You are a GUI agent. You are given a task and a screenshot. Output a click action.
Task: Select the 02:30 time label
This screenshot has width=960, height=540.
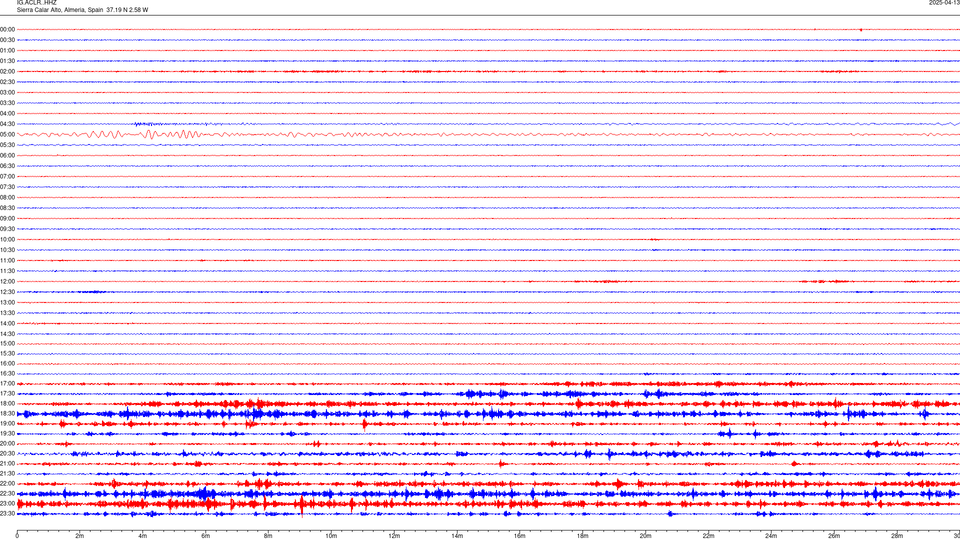7,81
